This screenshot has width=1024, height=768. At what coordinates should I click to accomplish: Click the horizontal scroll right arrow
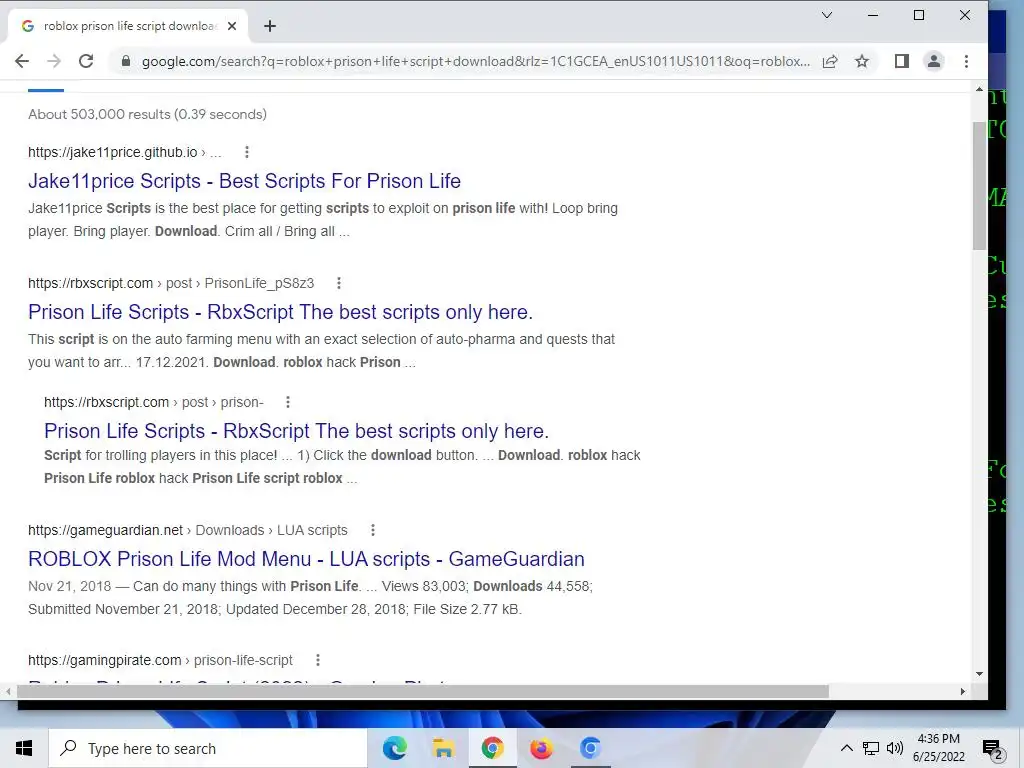pos(963,691)
